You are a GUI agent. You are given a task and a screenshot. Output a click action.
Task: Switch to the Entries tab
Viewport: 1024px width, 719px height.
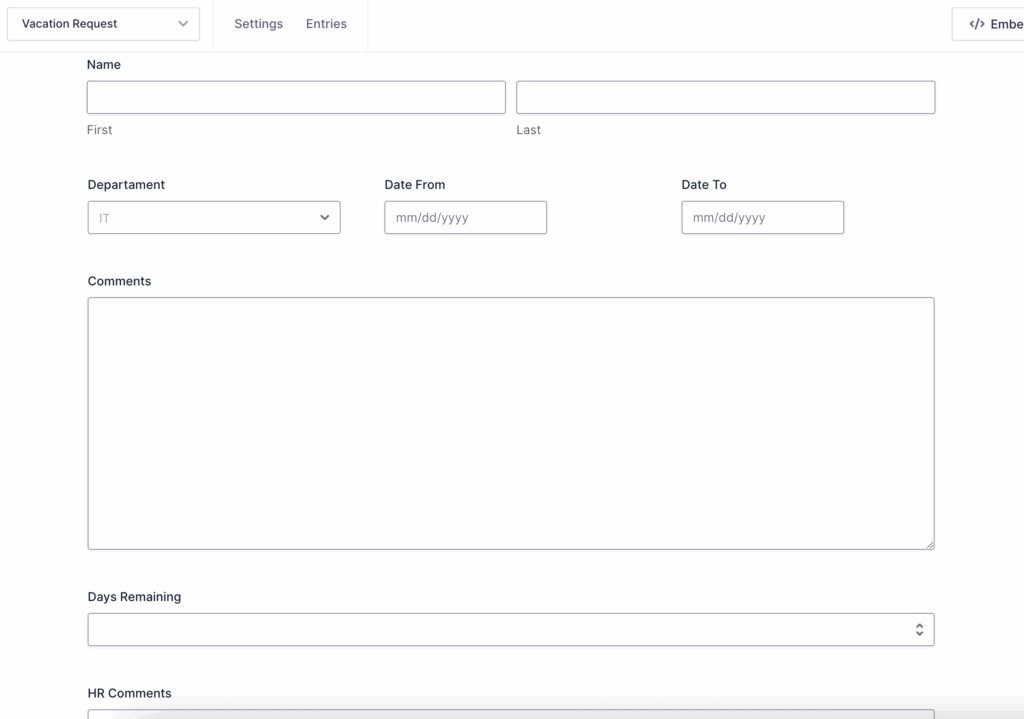pos(326,23)
